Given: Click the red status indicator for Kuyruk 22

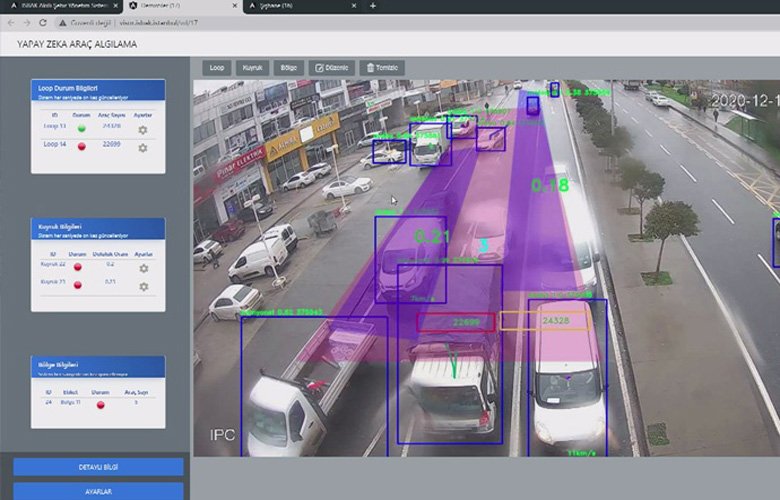Looking at the screenshot, I should coord(81,267).
